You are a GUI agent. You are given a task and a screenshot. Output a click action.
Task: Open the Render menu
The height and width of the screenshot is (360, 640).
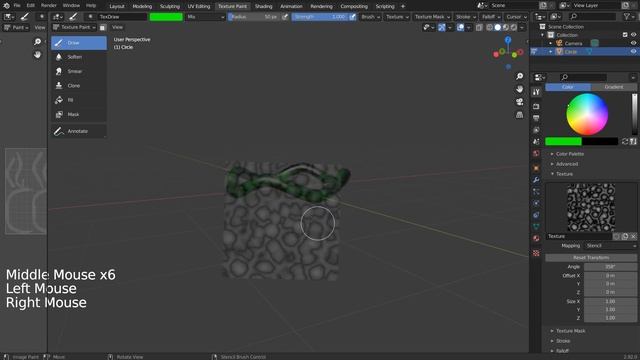(x=48, y=6)
